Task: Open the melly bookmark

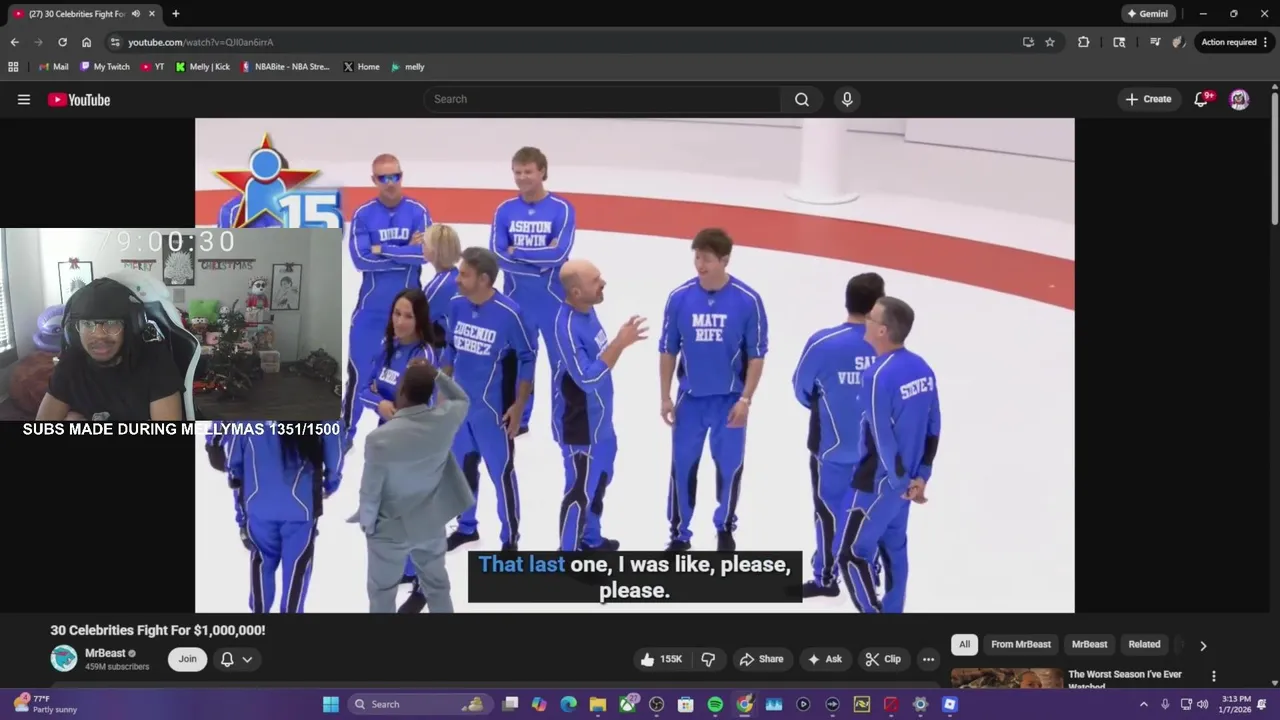Action: (407, 67)
